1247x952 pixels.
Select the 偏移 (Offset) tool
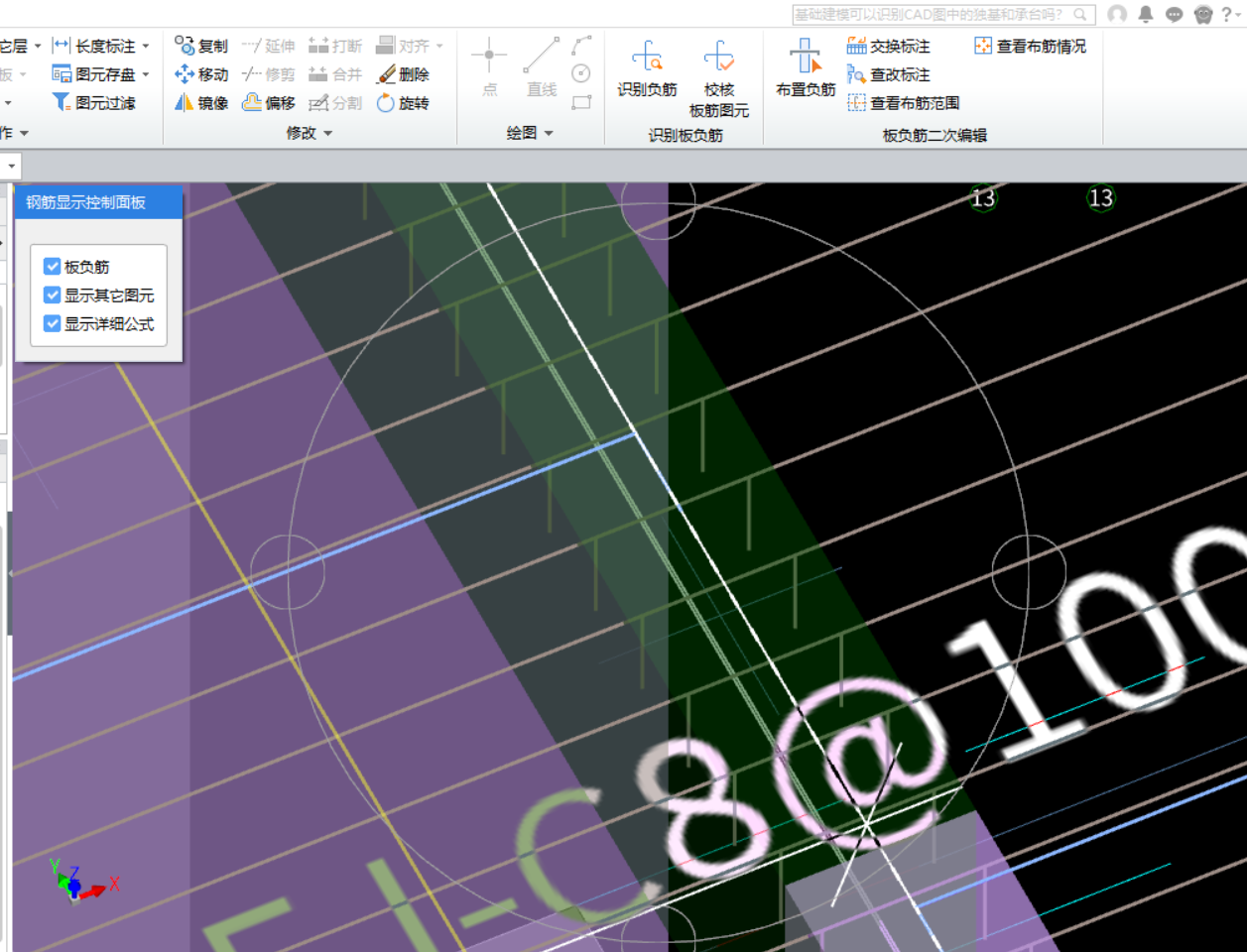tap(269, 103)
